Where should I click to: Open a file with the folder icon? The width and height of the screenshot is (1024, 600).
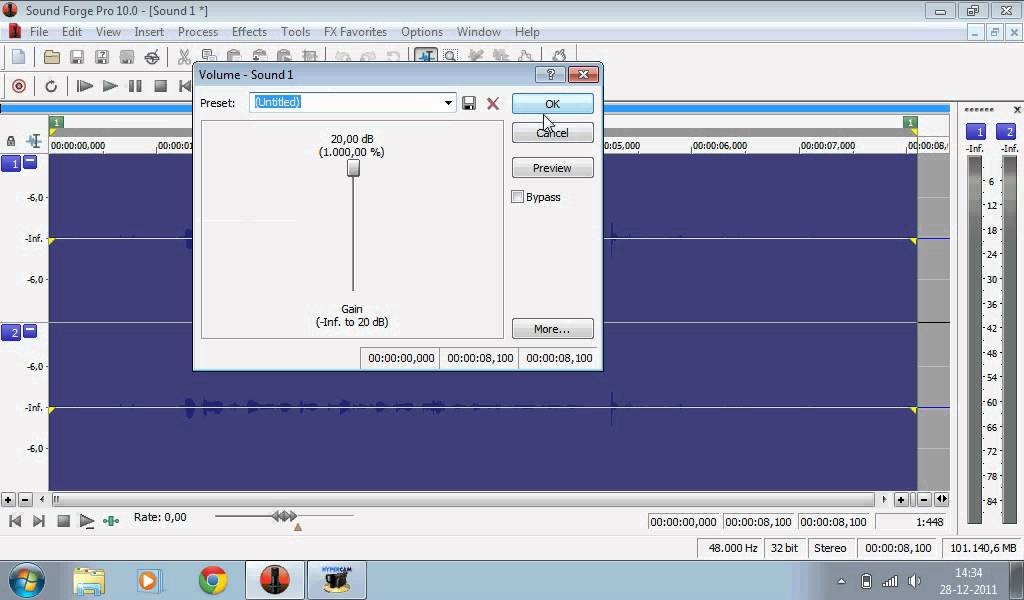click(52, 57)
